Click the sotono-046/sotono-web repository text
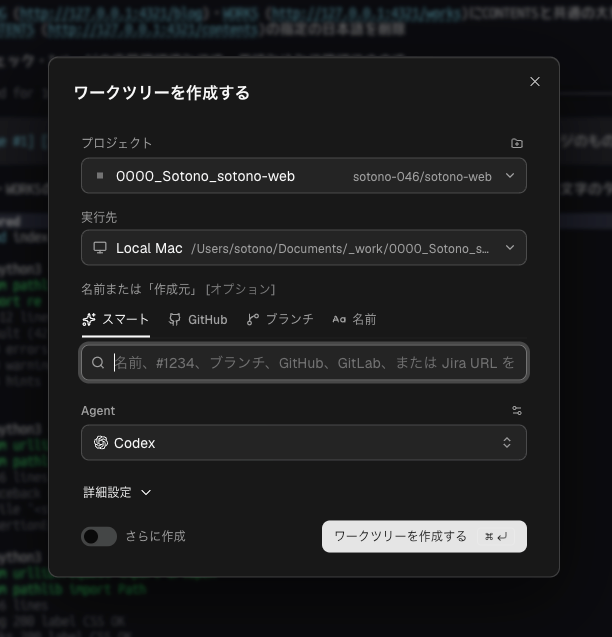 (422, 177)
